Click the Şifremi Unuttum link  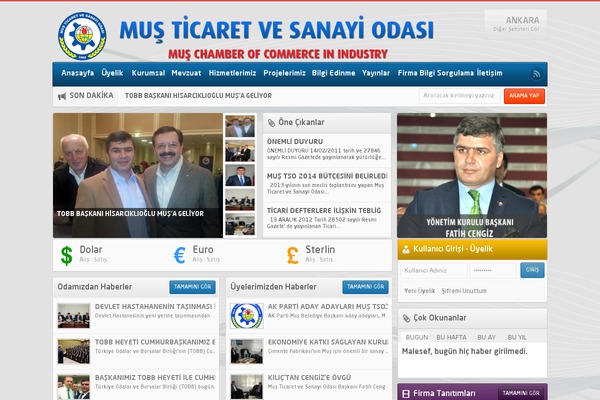(464, 291)
